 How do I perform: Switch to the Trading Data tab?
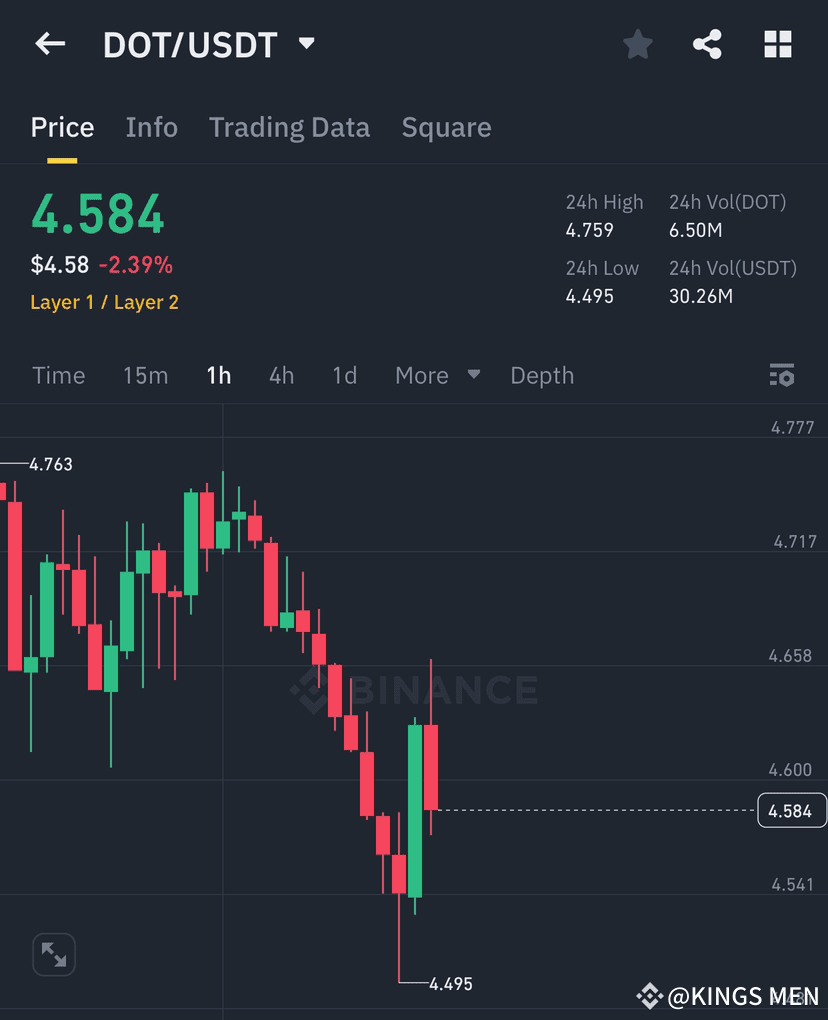coord(289,127)
